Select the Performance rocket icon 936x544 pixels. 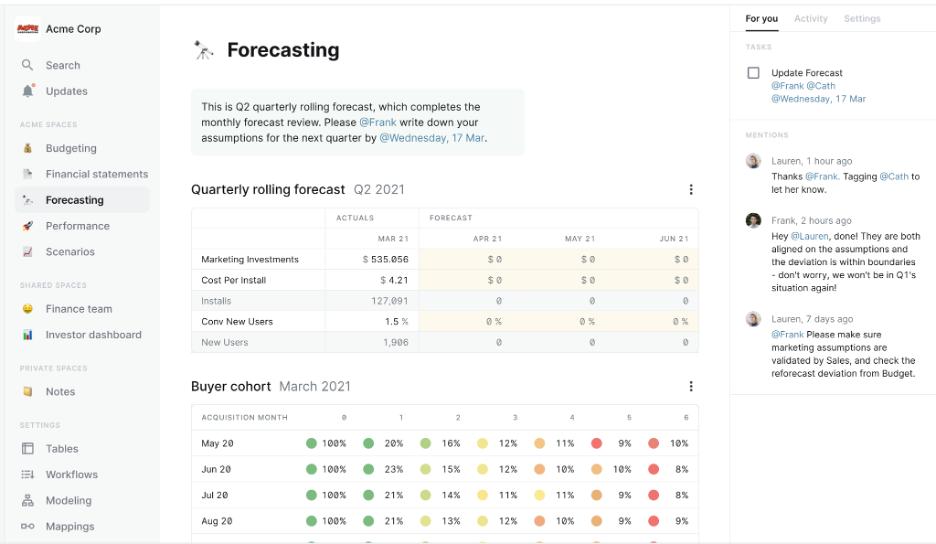coord(27,226)
